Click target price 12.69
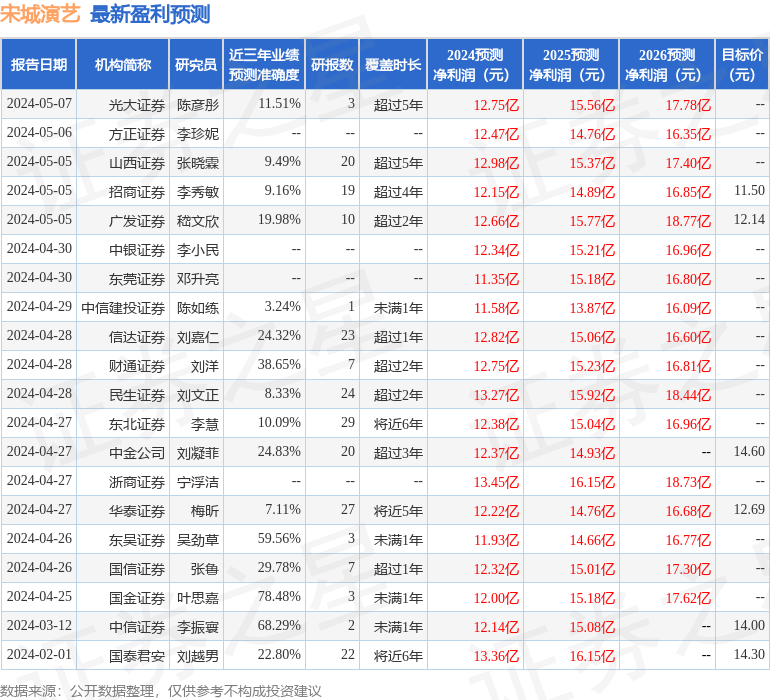 click(x=749, y=509)
